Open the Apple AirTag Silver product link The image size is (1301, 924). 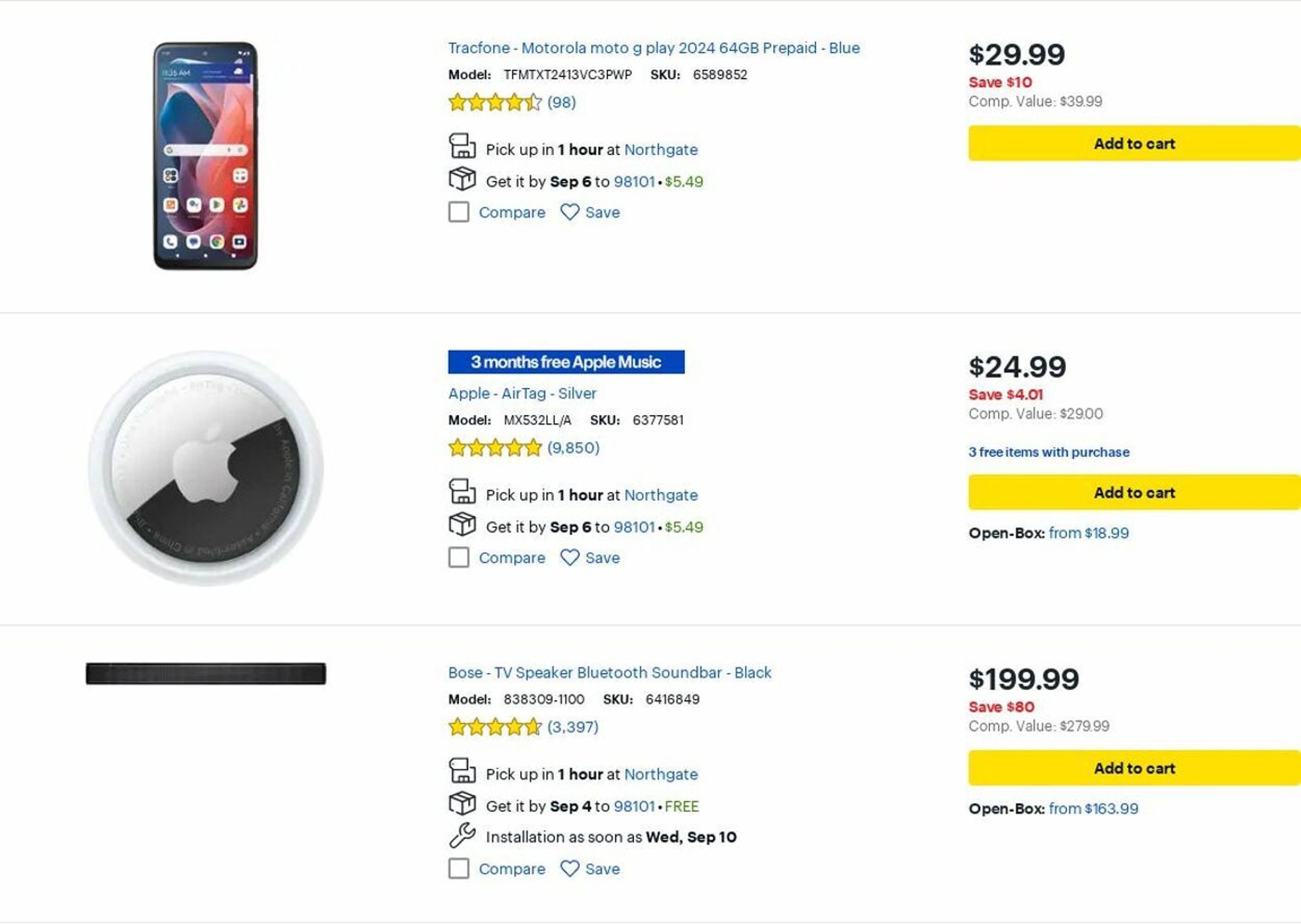522,394
